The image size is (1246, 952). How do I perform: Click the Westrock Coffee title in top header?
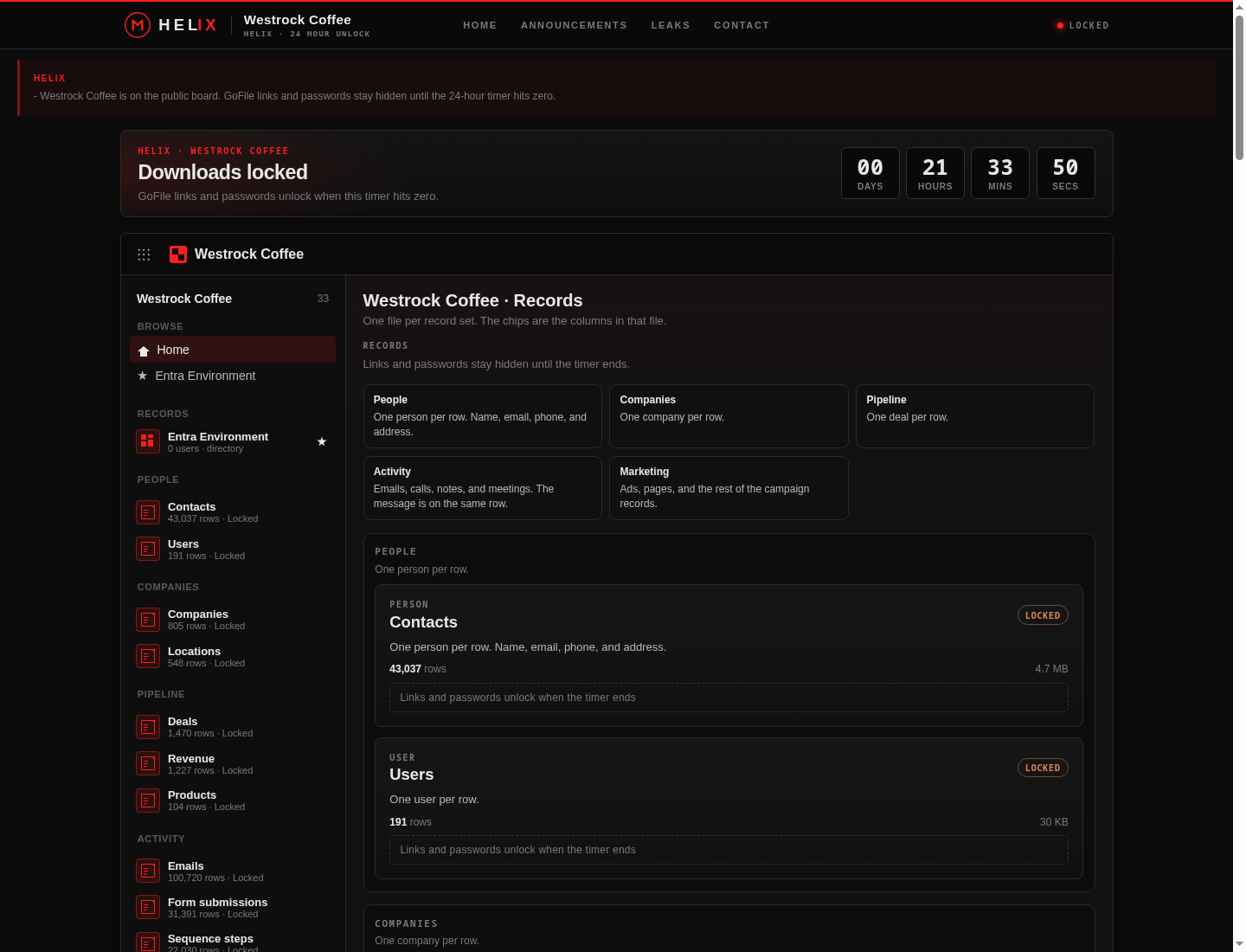[298, 19]
